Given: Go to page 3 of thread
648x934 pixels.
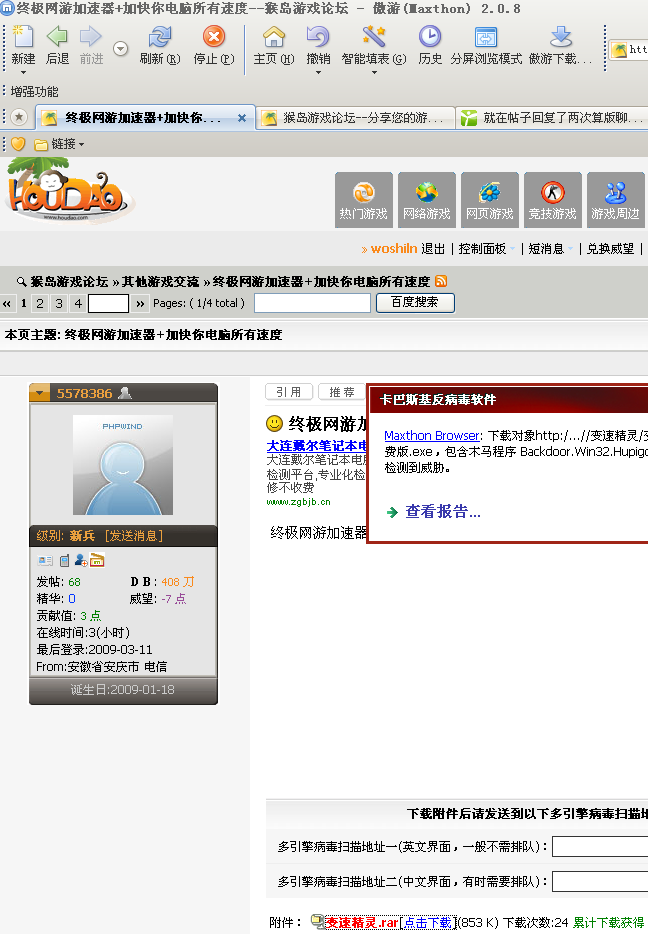Looking at the screenshot, I should (x=59, y=303).
